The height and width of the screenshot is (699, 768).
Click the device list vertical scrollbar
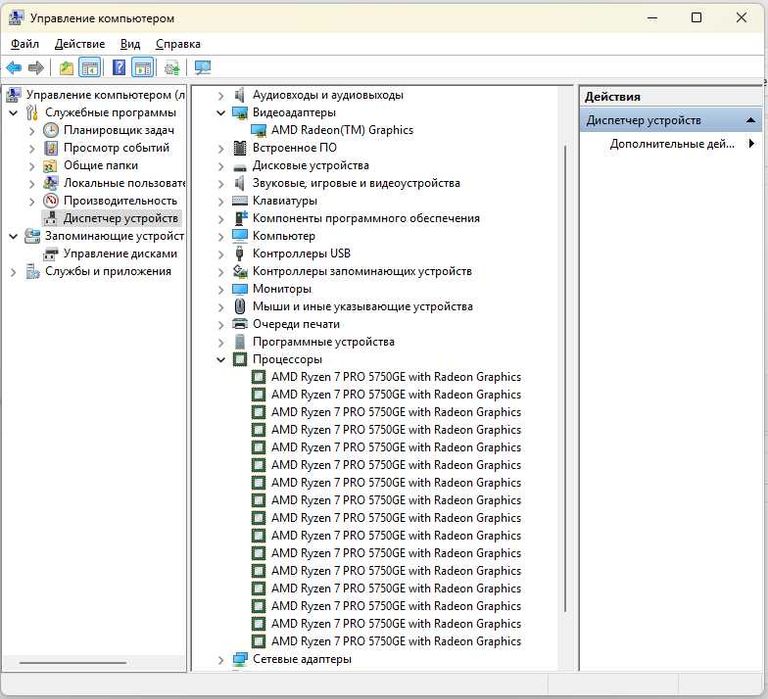point(565,378)
